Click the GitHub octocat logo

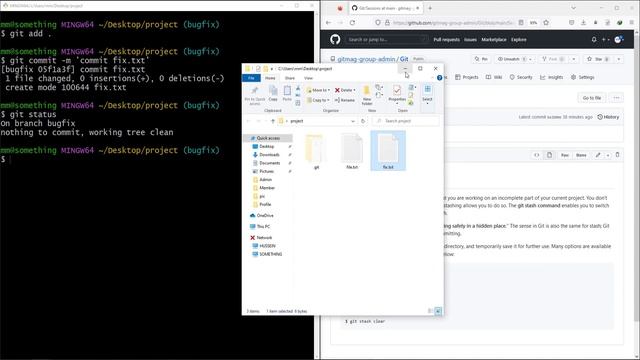[x=335, y=39]
